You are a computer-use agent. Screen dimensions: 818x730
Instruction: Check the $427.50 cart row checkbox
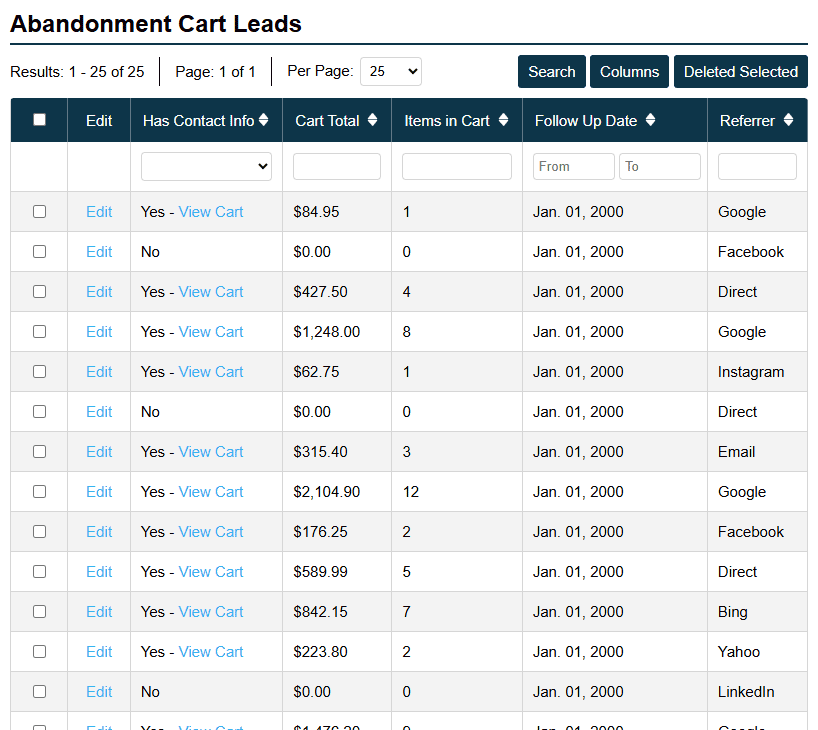pos(39,291)
